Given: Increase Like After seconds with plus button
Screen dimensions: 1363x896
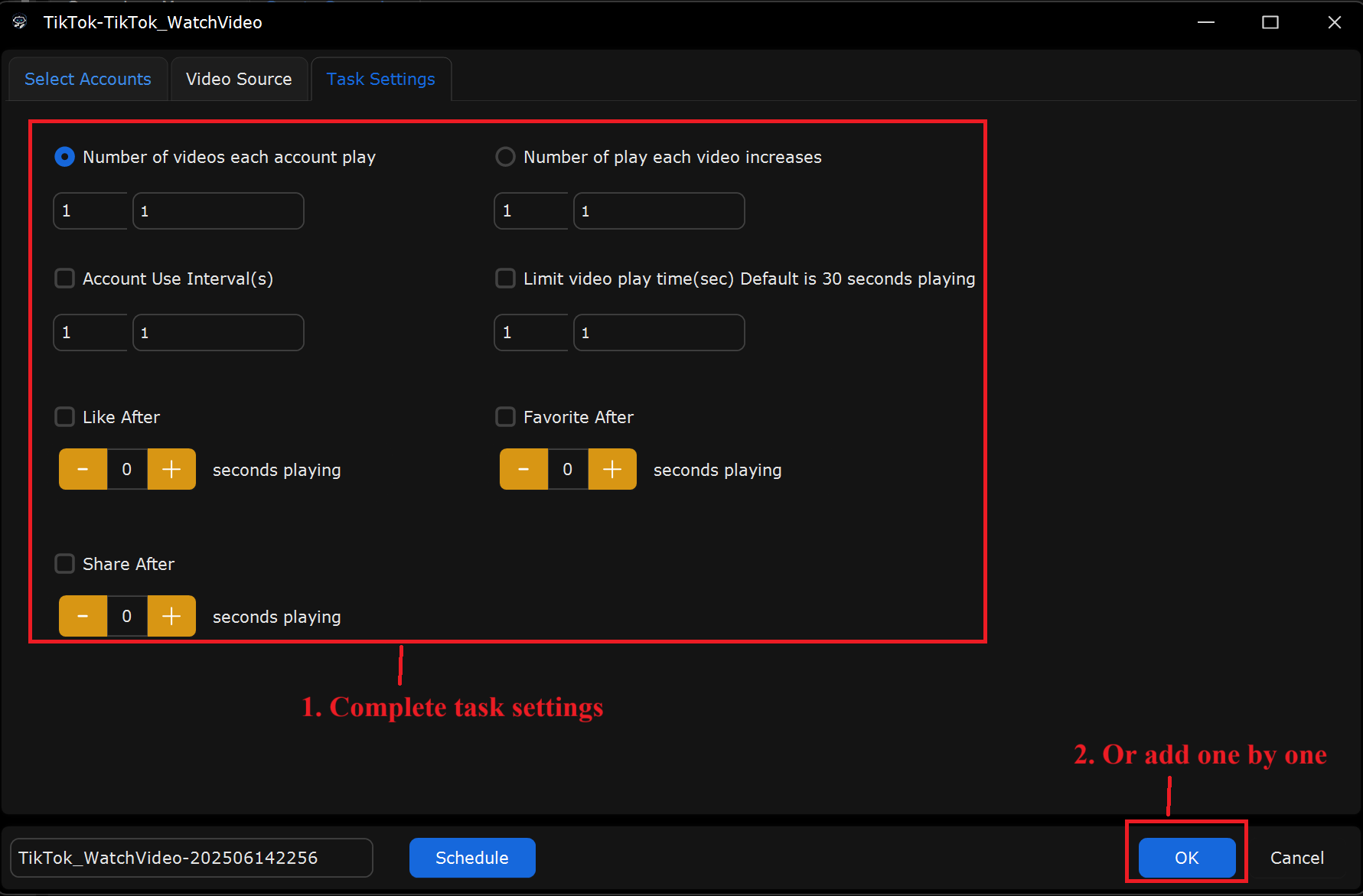Looking at the screenshot, I should coord(171,469).
